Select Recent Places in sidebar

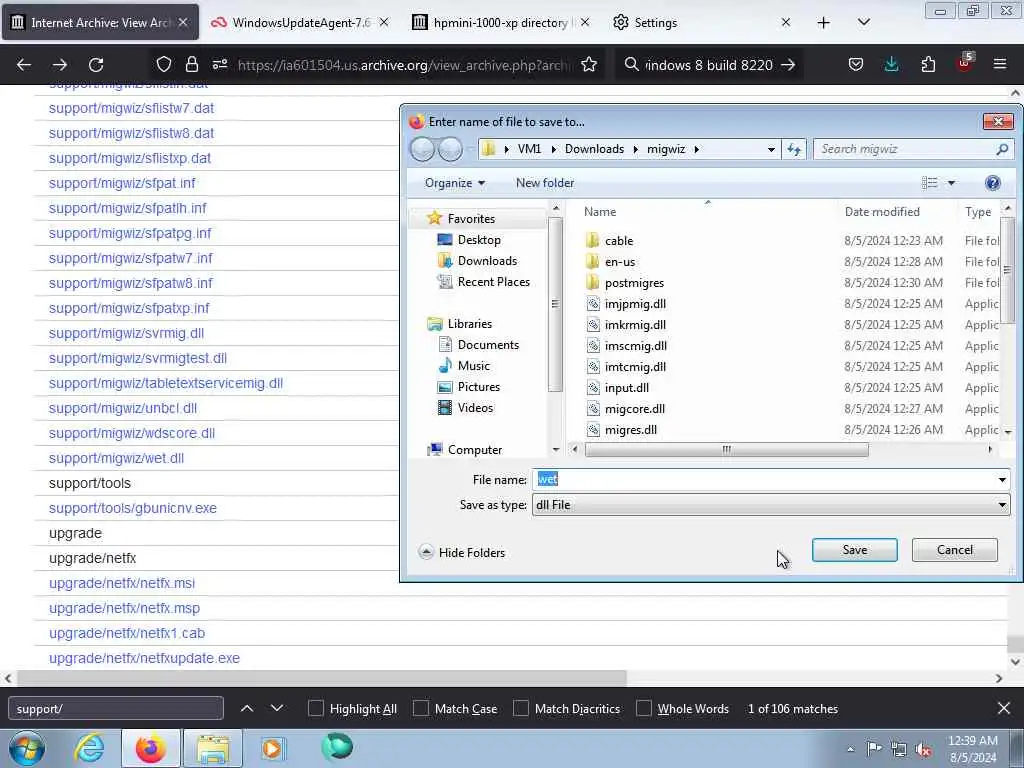[493, 281]
